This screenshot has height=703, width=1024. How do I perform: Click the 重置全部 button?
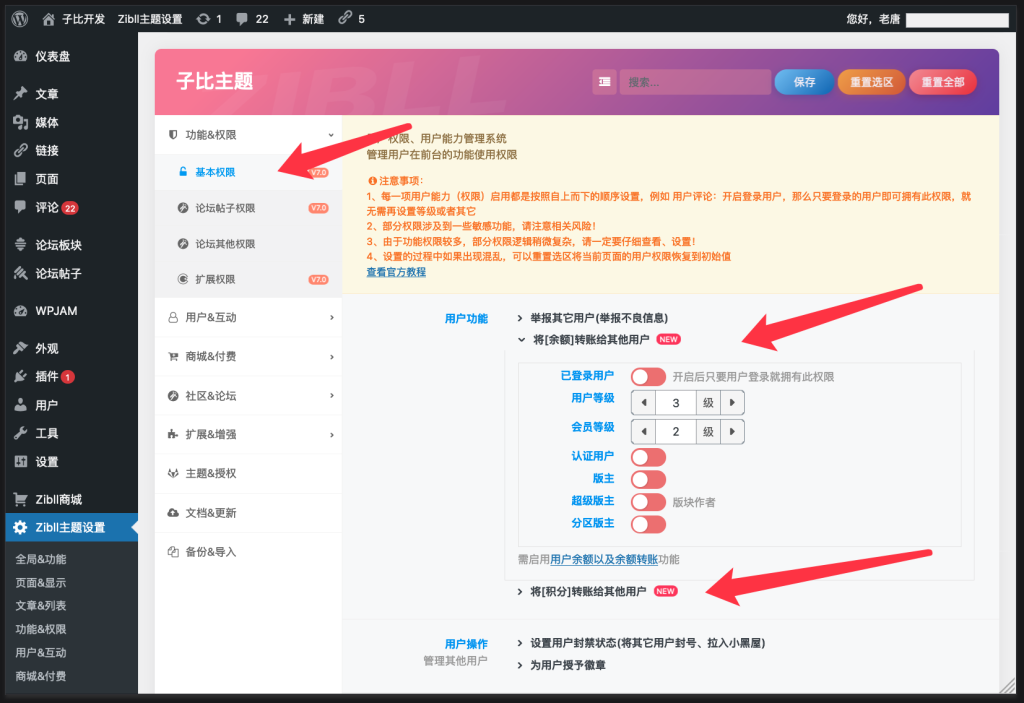[x=942, y=82]
